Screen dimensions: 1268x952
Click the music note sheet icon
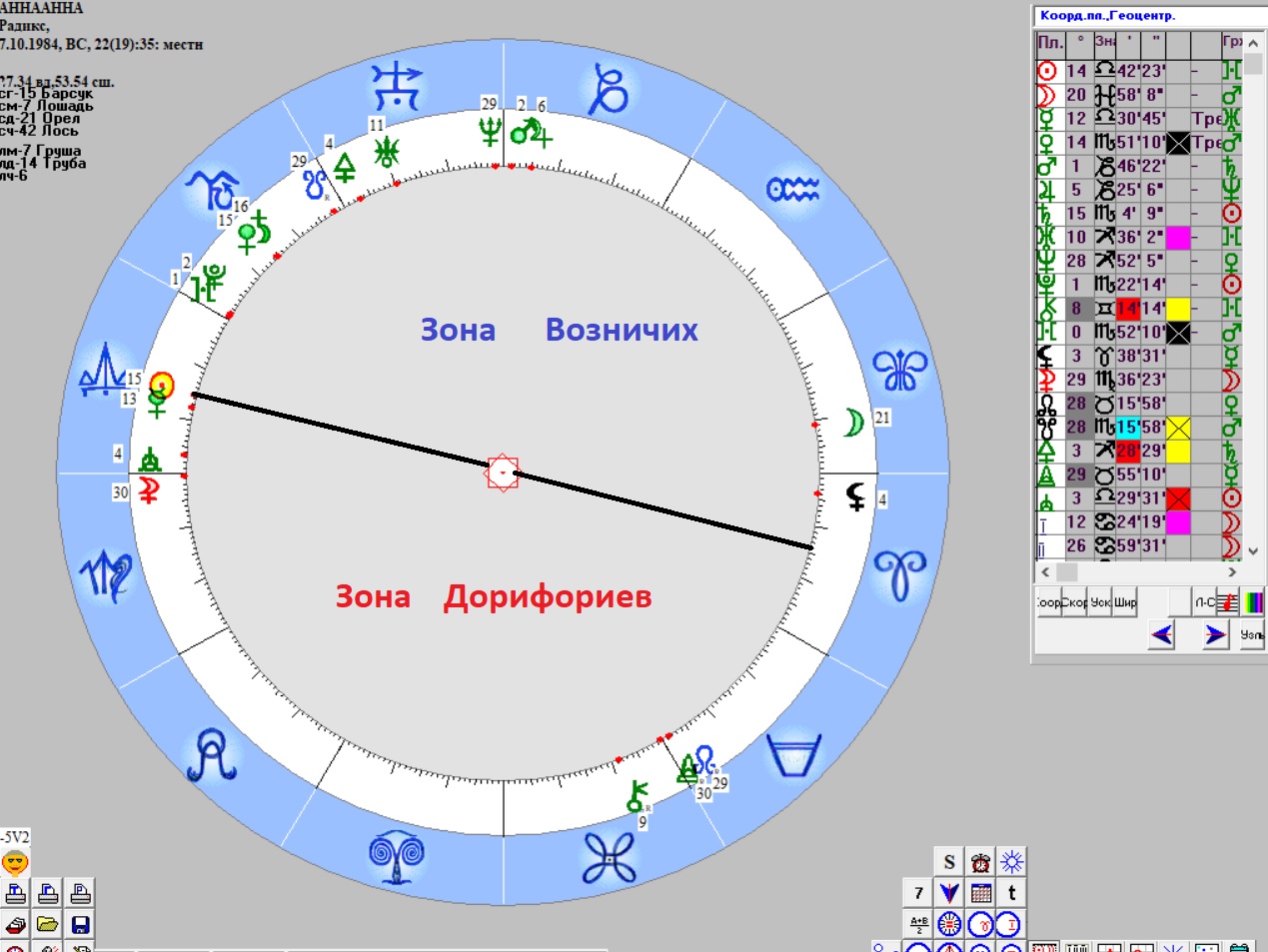pos(1229,602)
